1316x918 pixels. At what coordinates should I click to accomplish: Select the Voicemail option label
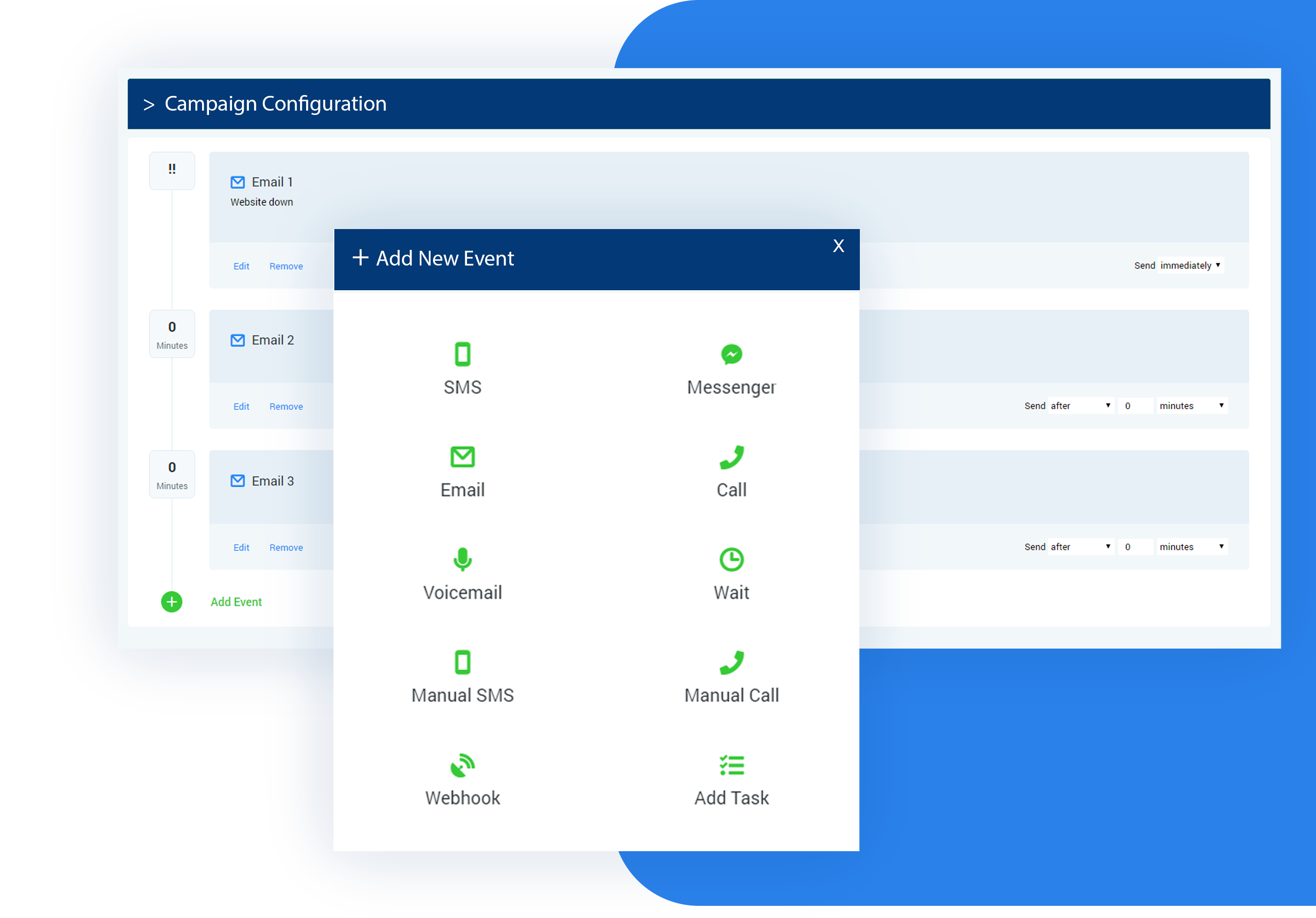coord(462,592)
